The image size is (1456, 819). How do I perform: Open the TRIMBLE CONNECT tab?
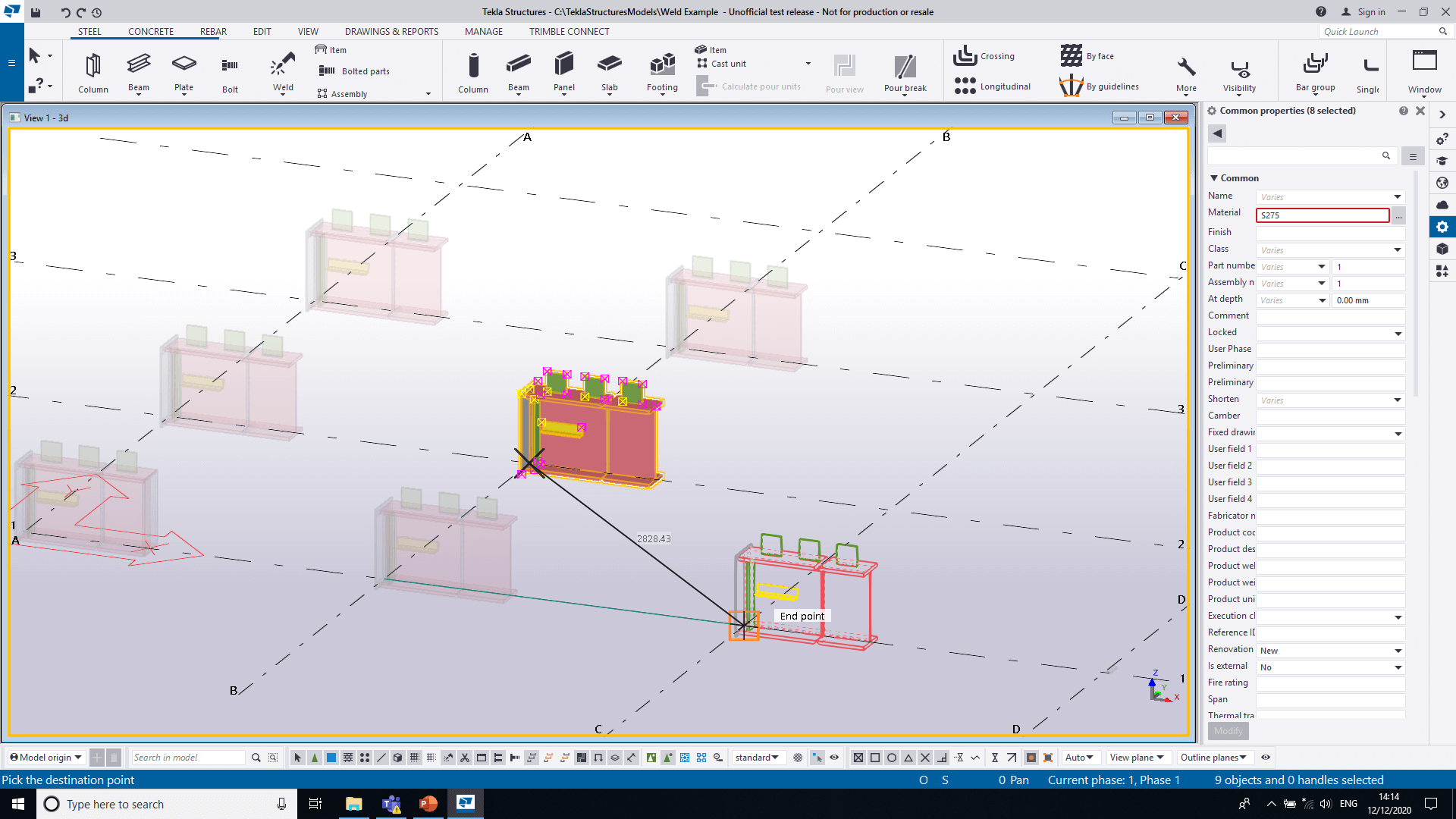569,32
